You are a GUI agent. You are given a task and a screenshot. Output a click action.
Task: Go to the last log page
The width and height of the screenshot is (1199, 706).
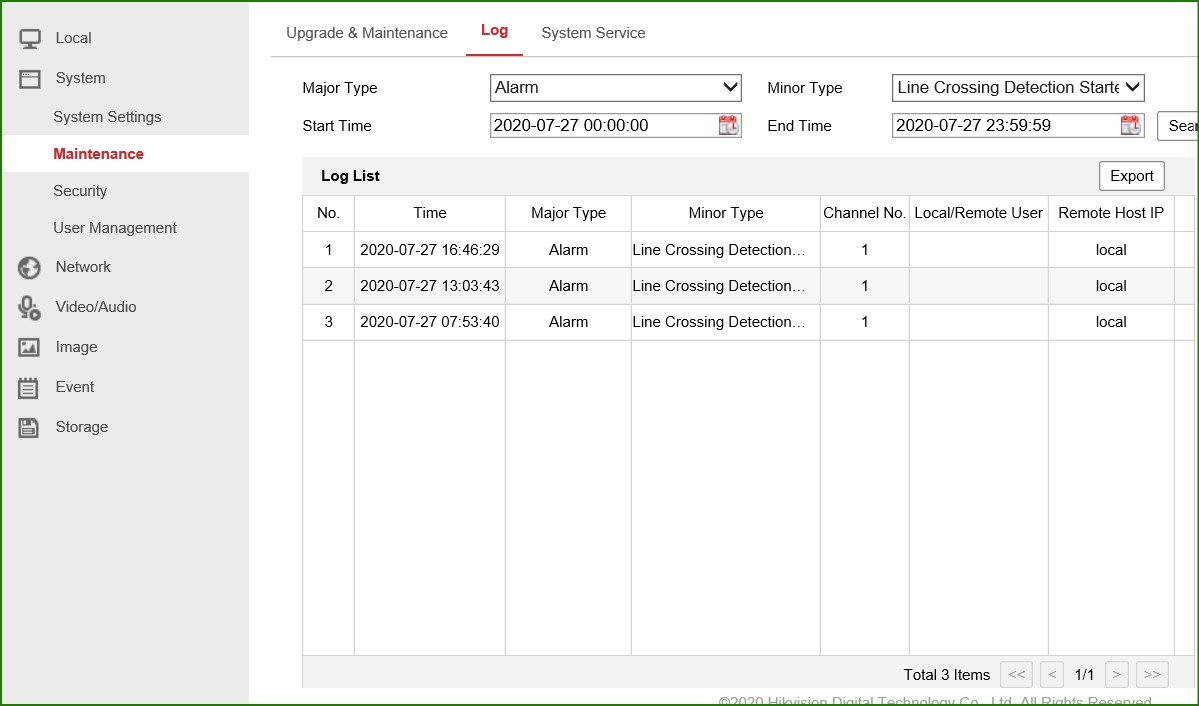coord(1151,675)
